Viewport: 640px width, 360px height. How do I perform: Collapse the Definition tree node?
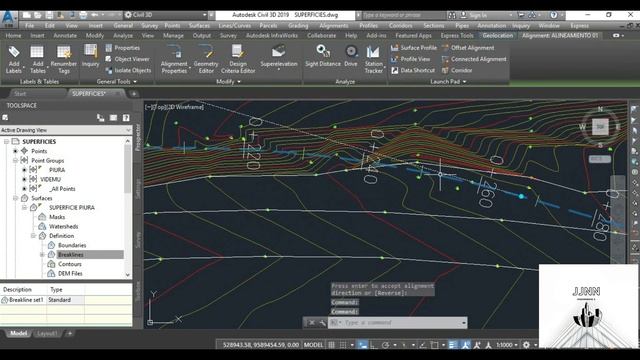[33, 236]
